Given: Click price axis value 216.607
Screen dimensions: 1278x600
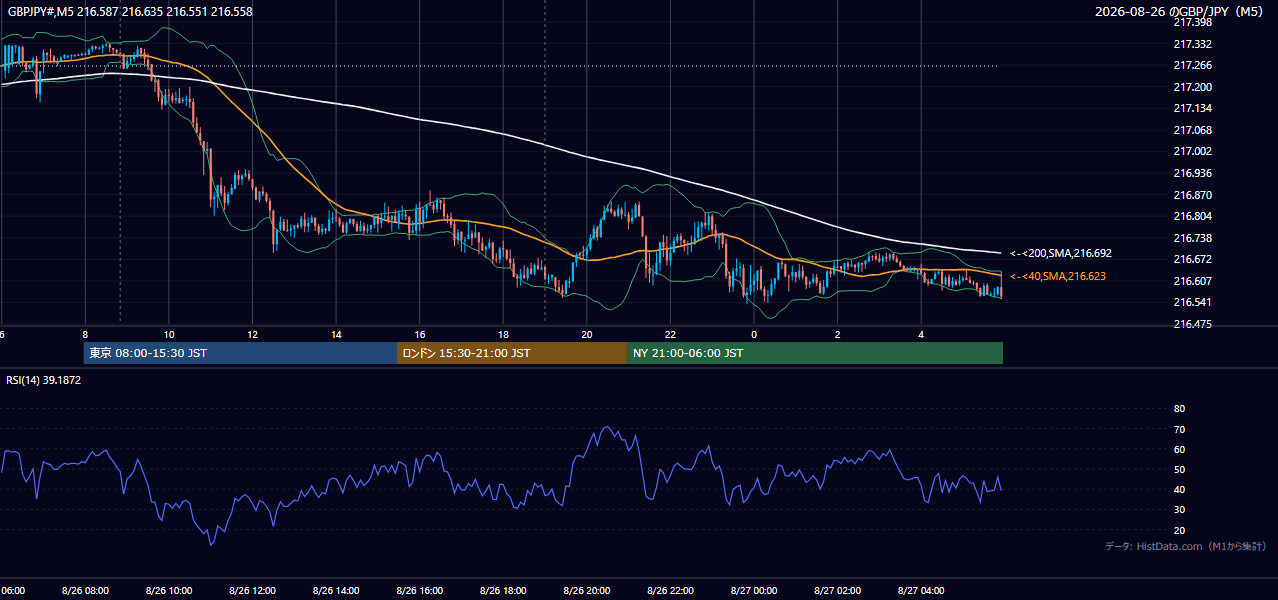Looking at the screenshot, I should (1192, 281).
